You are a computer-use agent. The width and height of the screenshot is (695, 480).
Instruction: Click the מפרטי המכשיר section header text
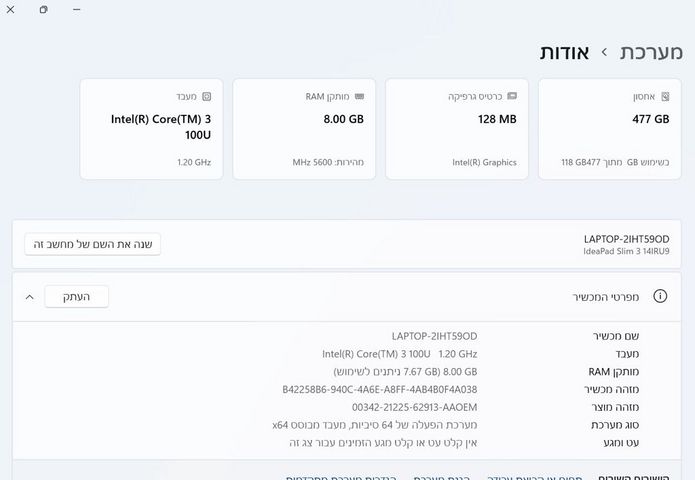point(605,297)
